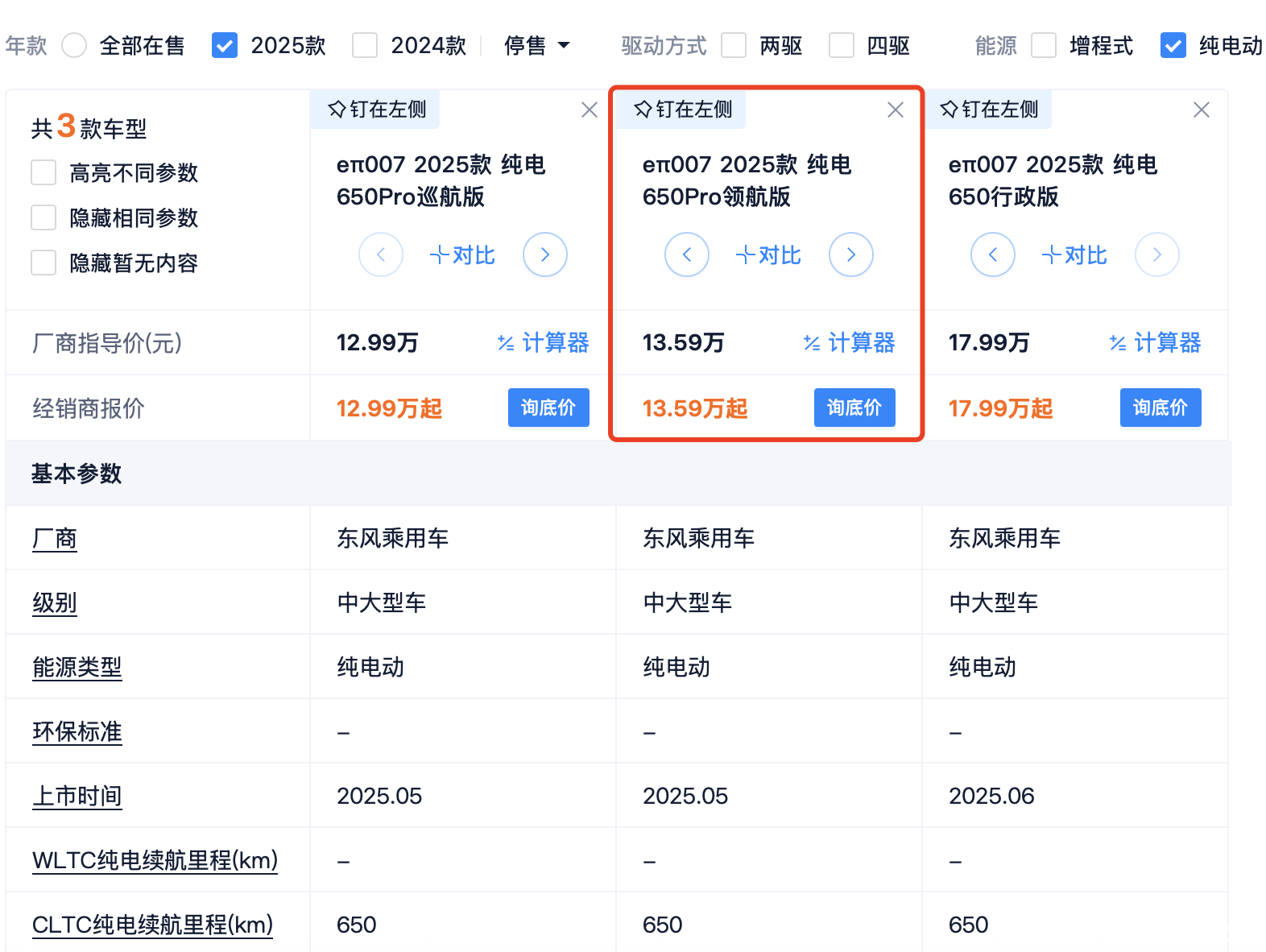Open the 级别 parameter link
Image resolution: width=1266 pixels, height=952 pixels.
(x=55, y=602)
